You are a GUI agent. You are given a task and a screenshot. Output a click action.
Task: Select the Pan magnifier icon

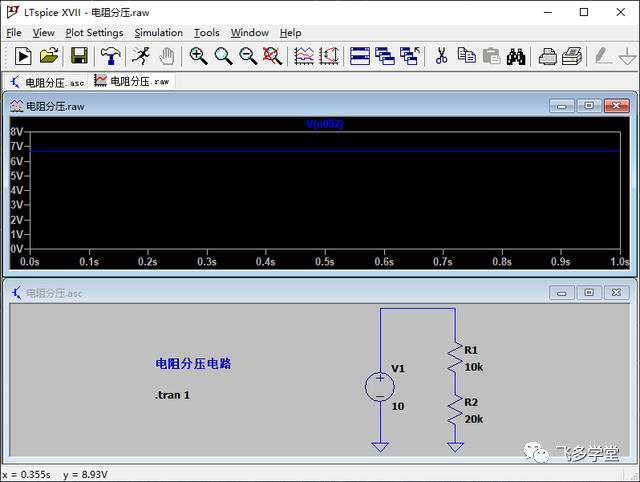click(223, 56)
